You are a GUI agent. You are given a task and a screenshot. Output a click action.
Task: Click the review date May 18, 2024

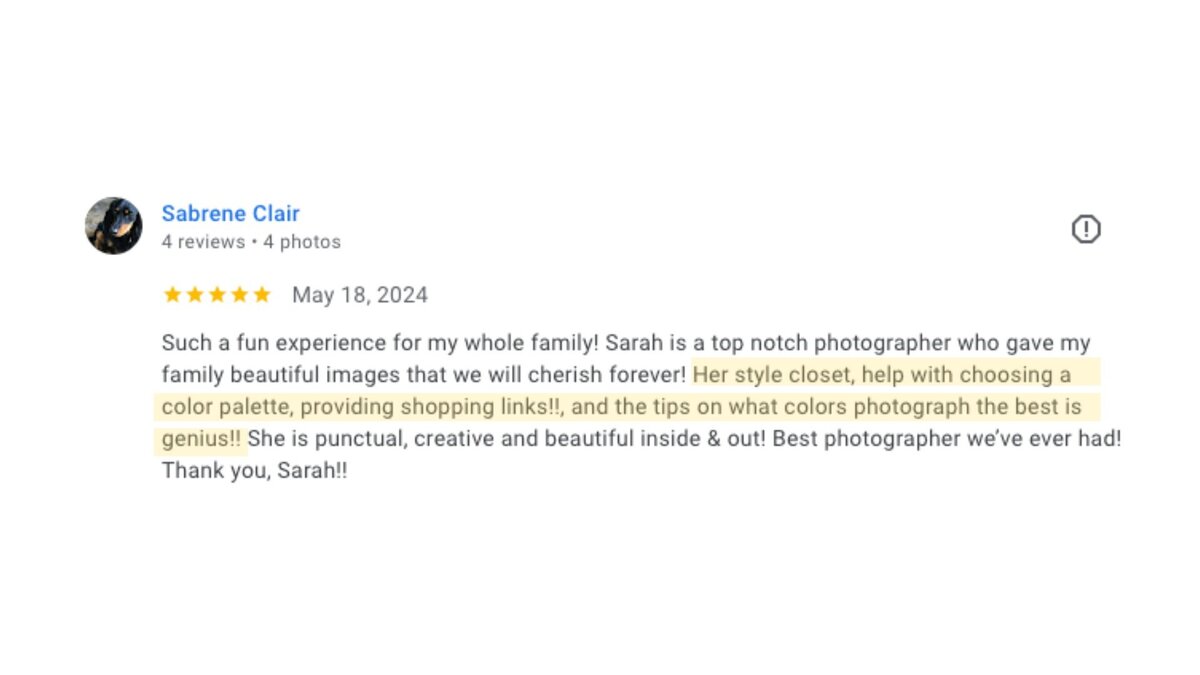360,295
